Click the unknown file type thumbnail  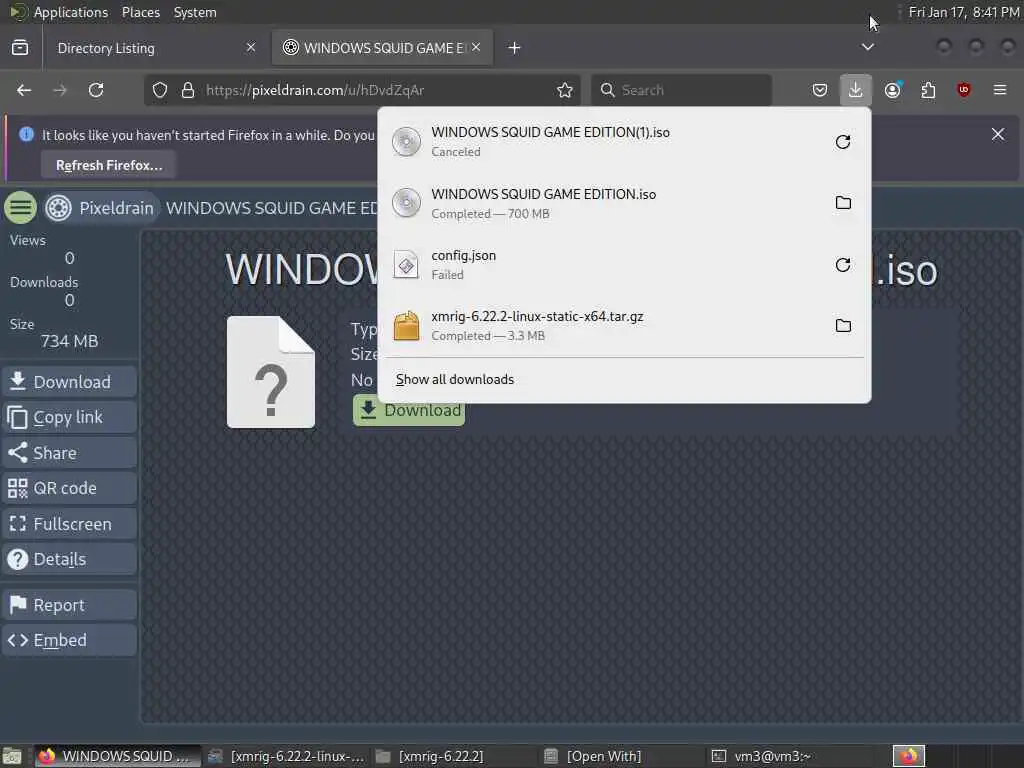pyautogui.click(x=270, y=372)
